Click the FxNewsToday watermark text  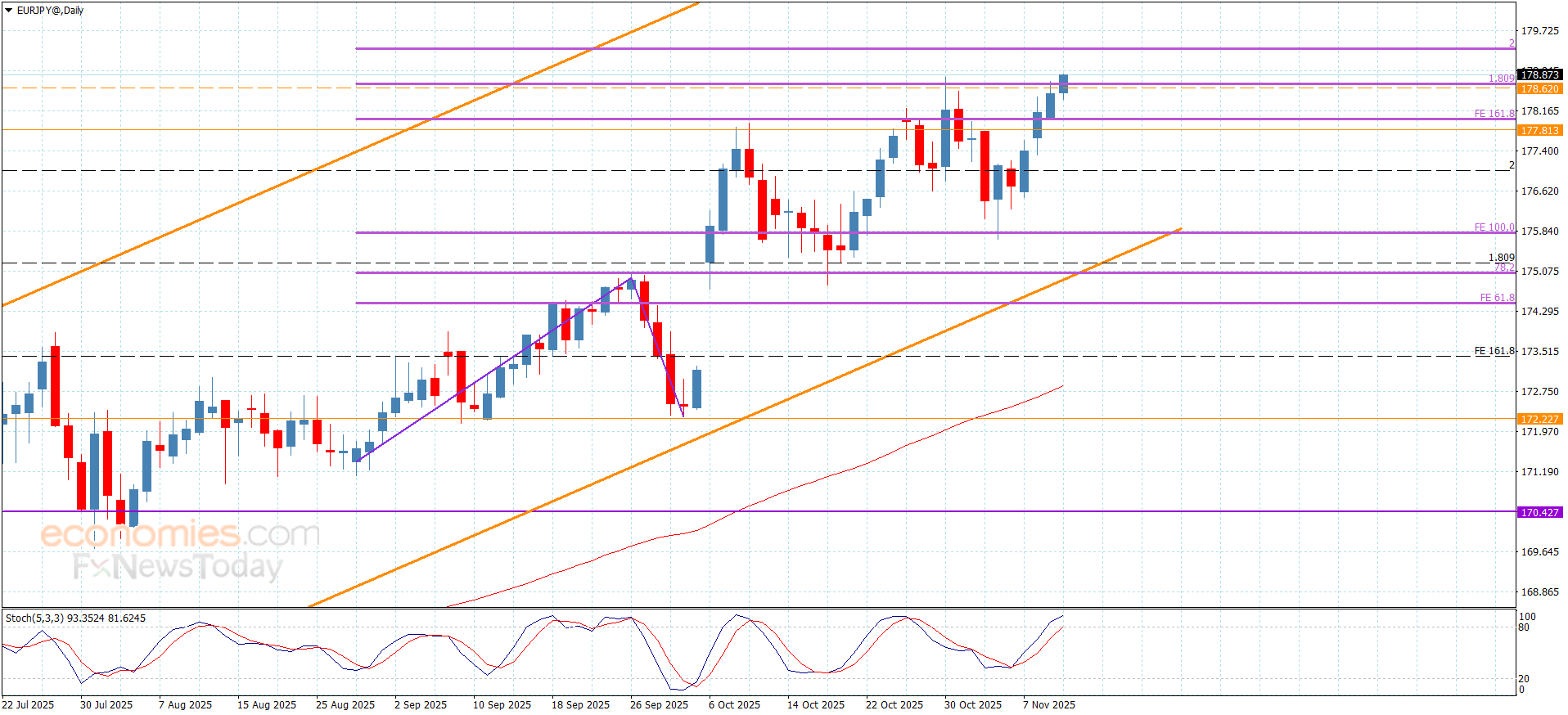(178, 567)
